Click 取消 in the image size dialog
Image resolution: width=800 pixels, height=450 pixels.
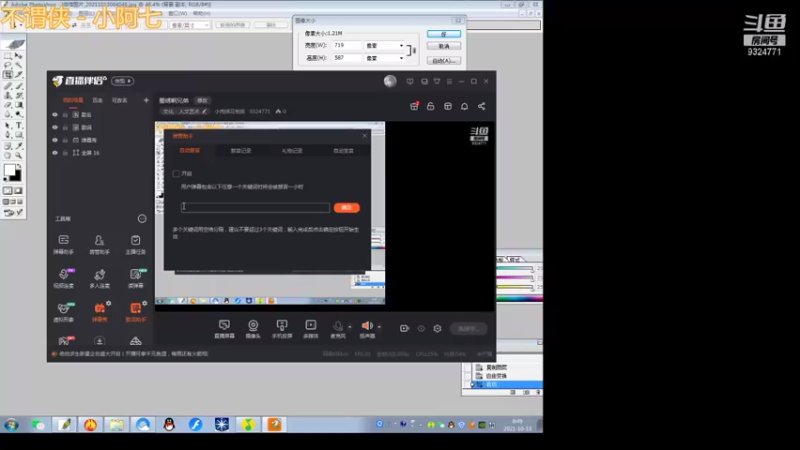(x=443, y=46)
